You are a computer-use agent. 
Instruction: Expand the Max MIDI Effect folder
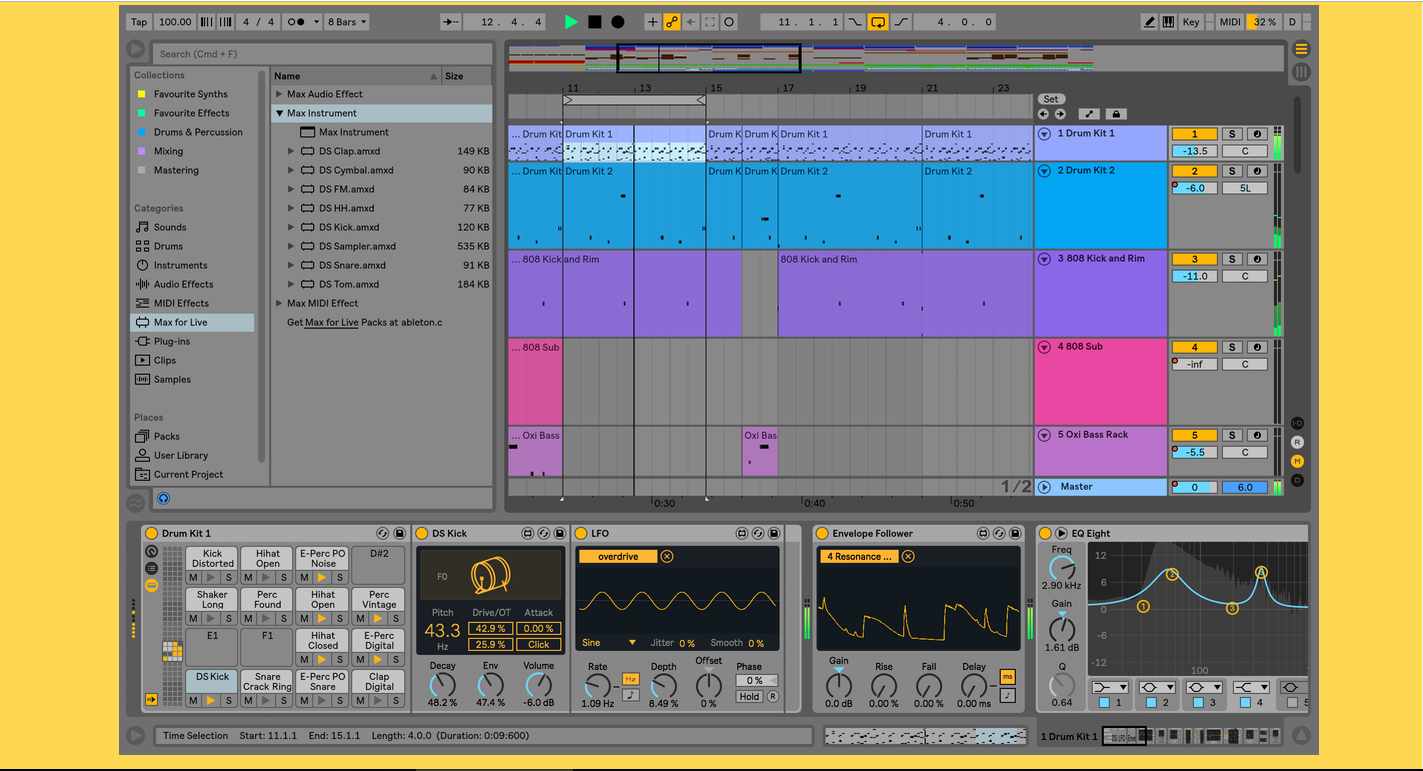279,303
